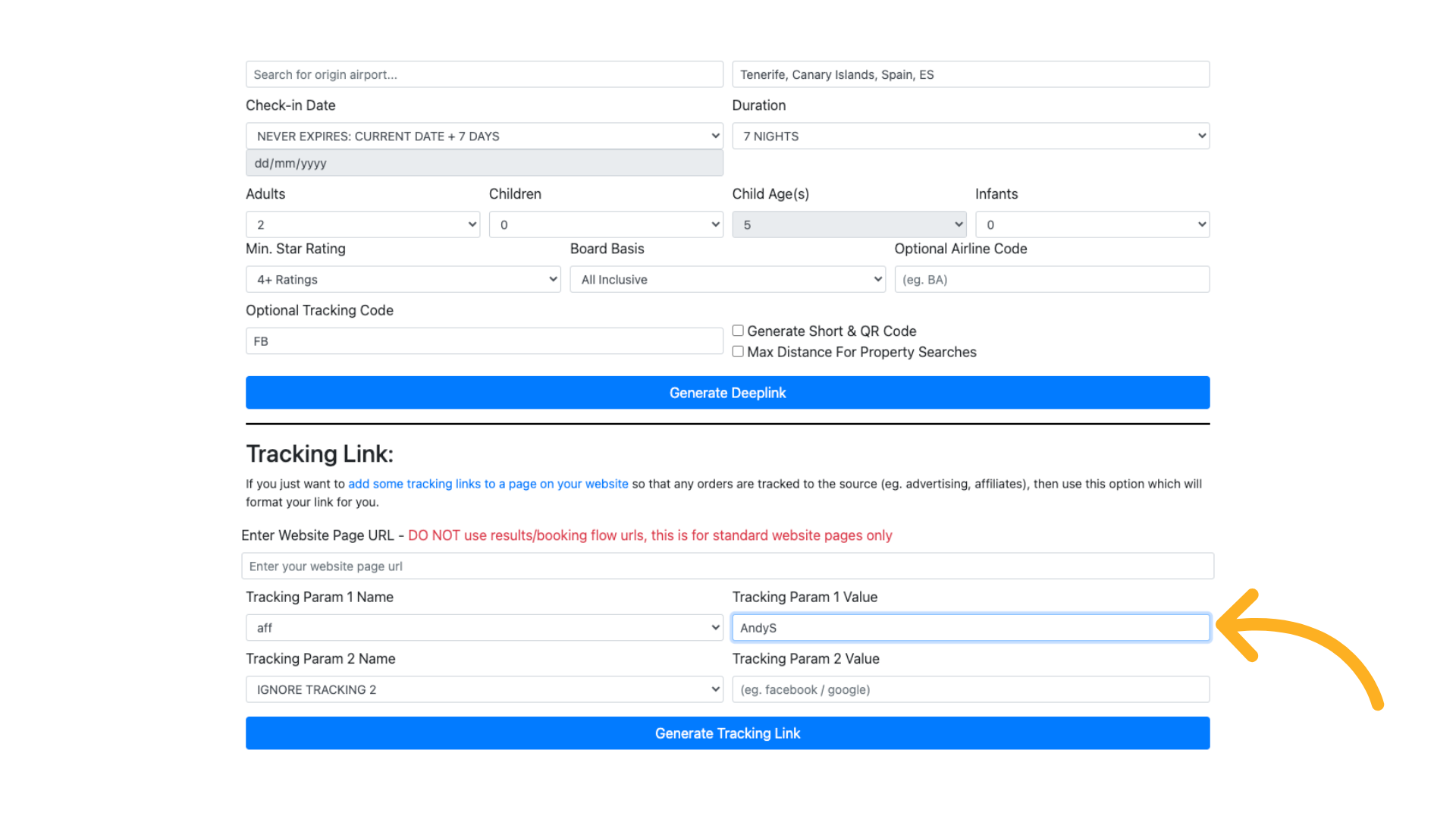Focus the Tracking Param 2 Value field
Viewport: 1456px width, 819px height.
tap(970, 689)
